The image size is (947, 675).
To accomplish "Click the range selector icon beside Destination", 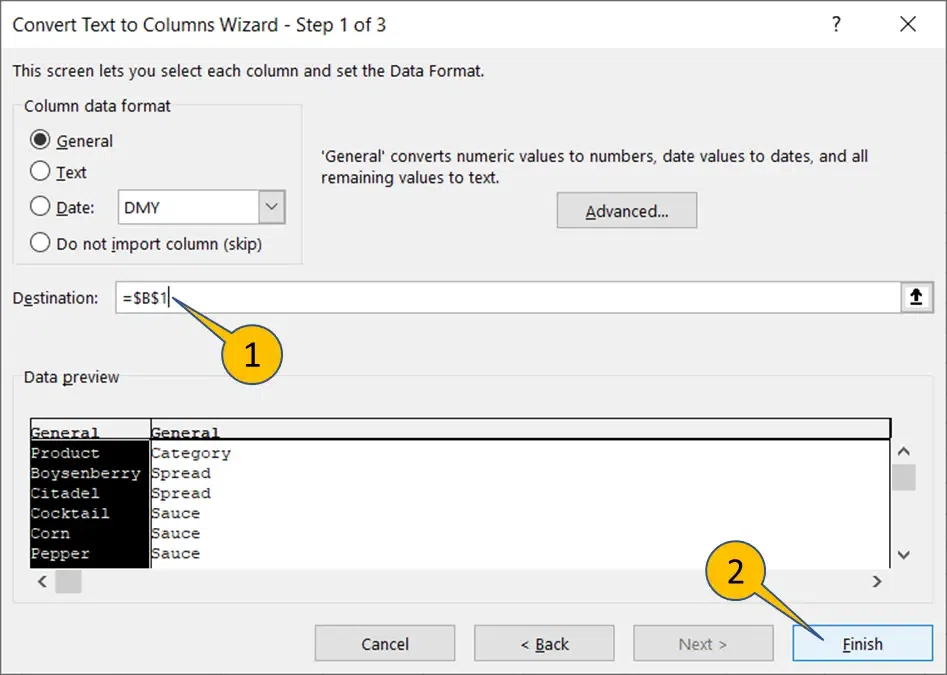I will point(917,297).
